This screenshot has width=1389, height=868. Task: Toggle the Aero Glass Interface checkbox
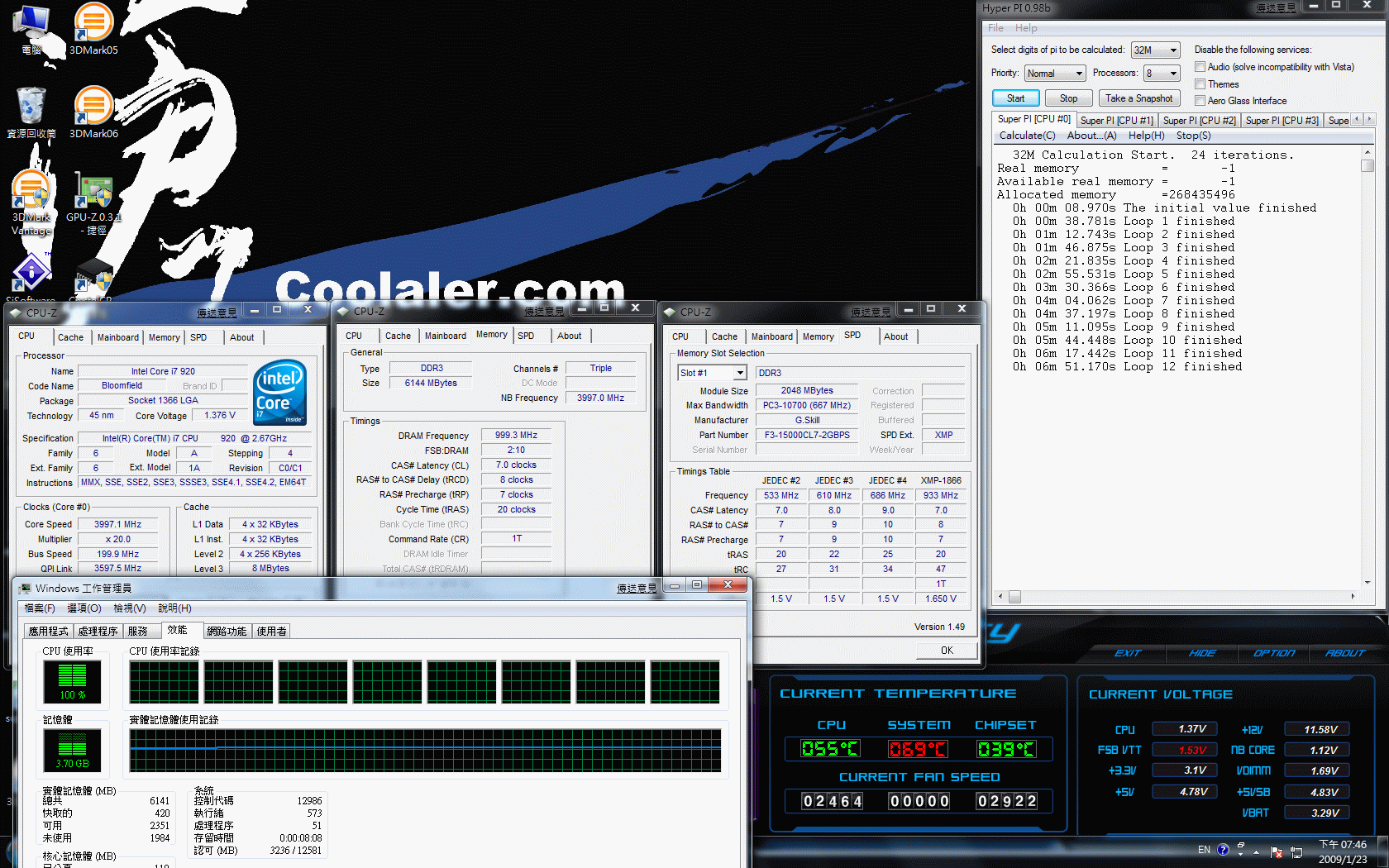[1200, 101]
